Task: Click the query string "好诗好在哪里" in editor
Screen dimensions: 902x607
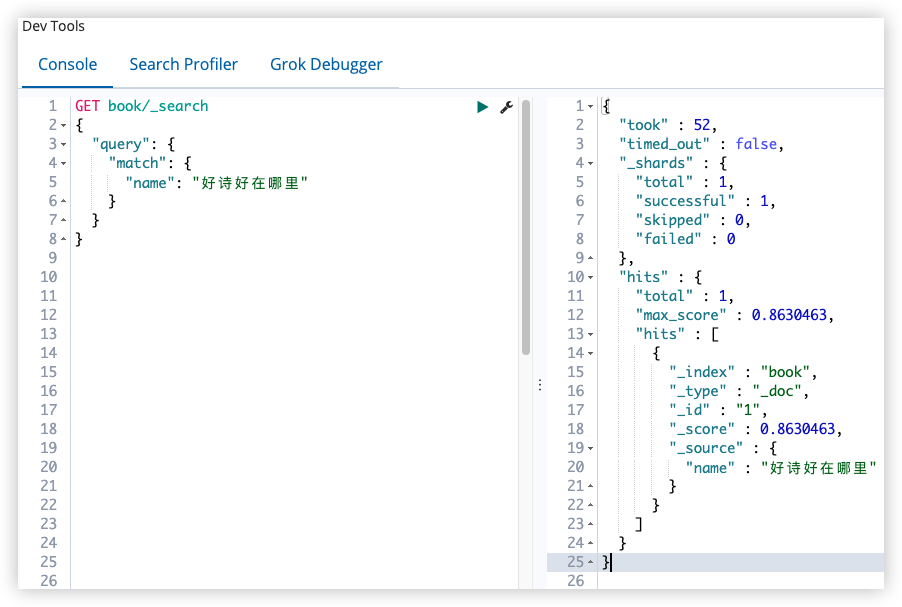Action: (x=250, y=183)
